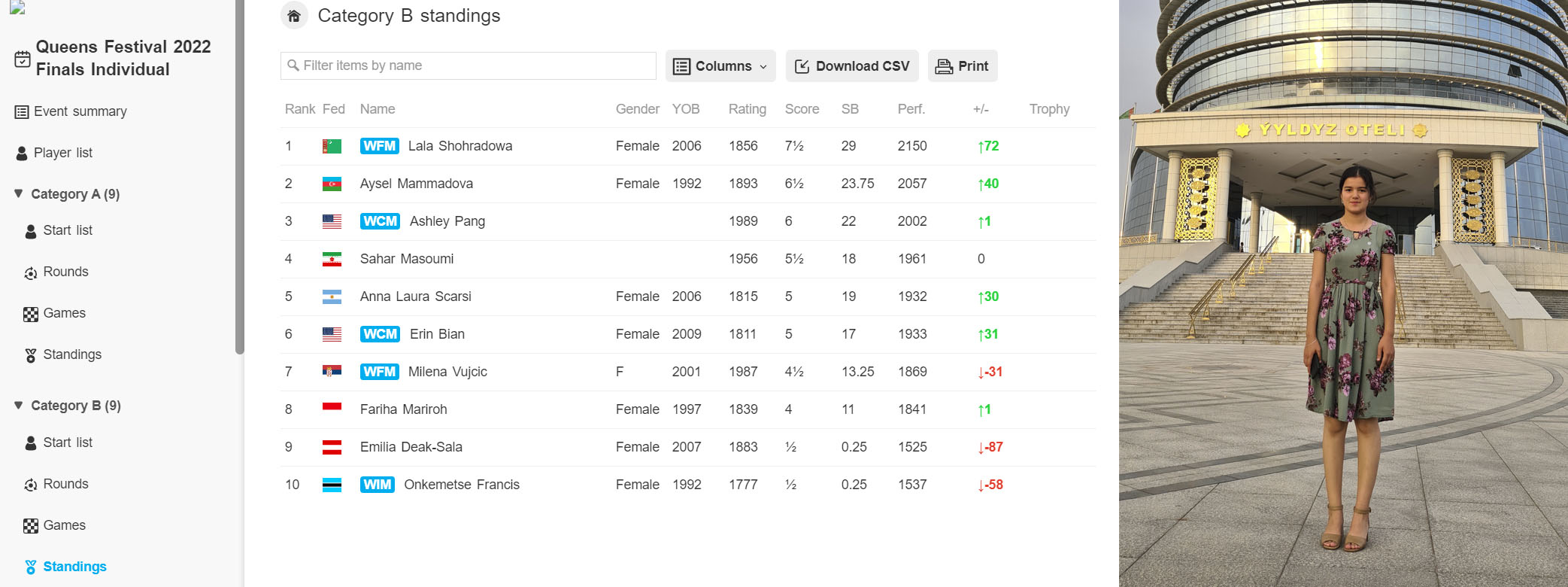Click the WFM badge of Milena Vujcic
This screenshot has height=587, width=1568.
(380, 372)
